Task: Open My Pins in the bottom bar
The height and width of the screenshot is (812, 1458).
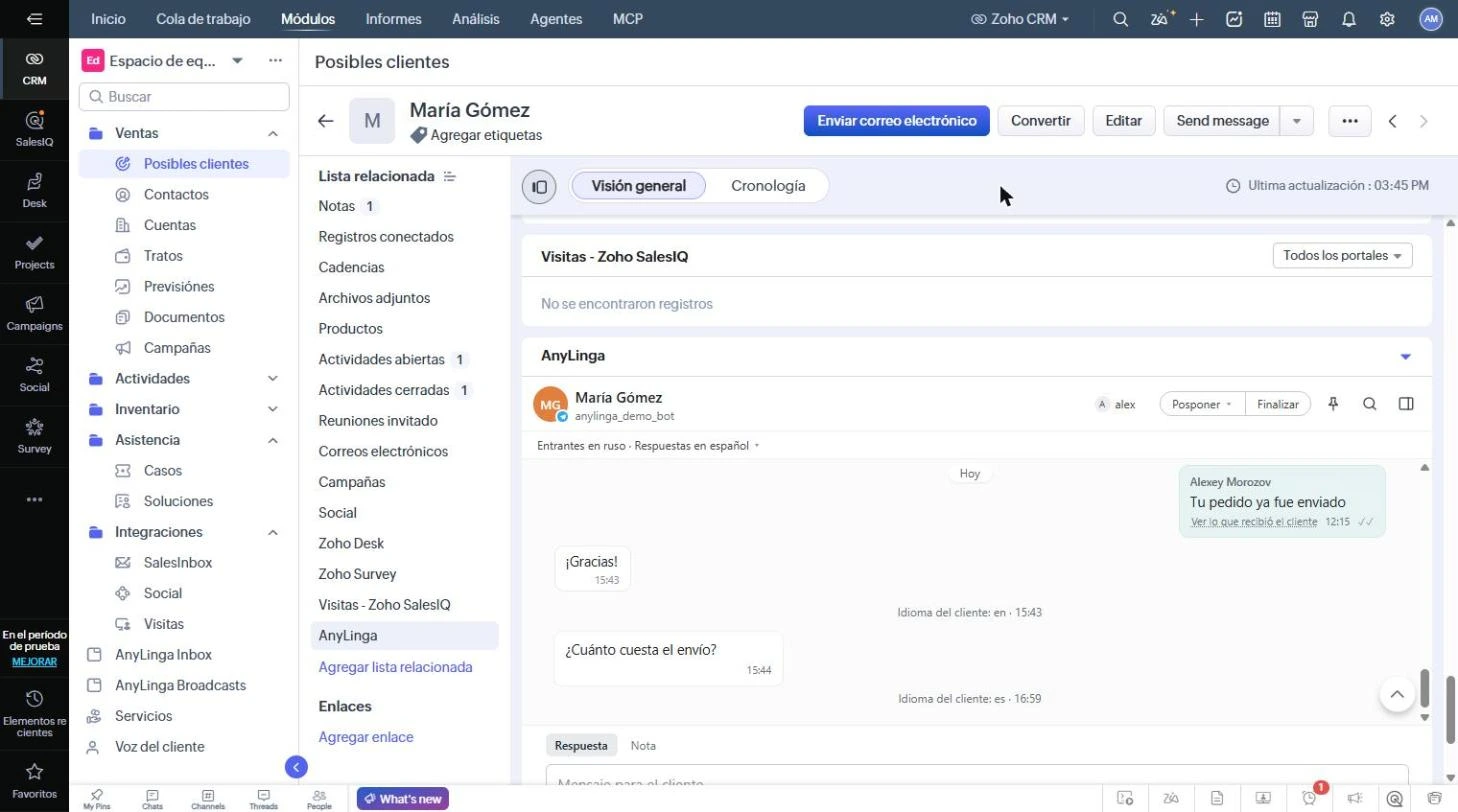Action: [97, 799]
